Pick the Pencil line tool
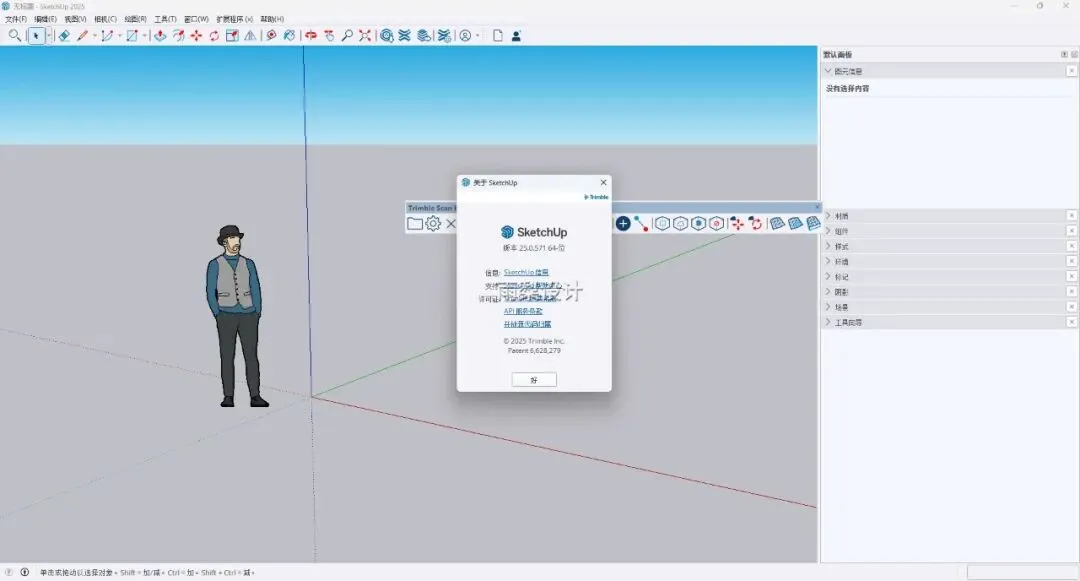 (x=83, y=36)
